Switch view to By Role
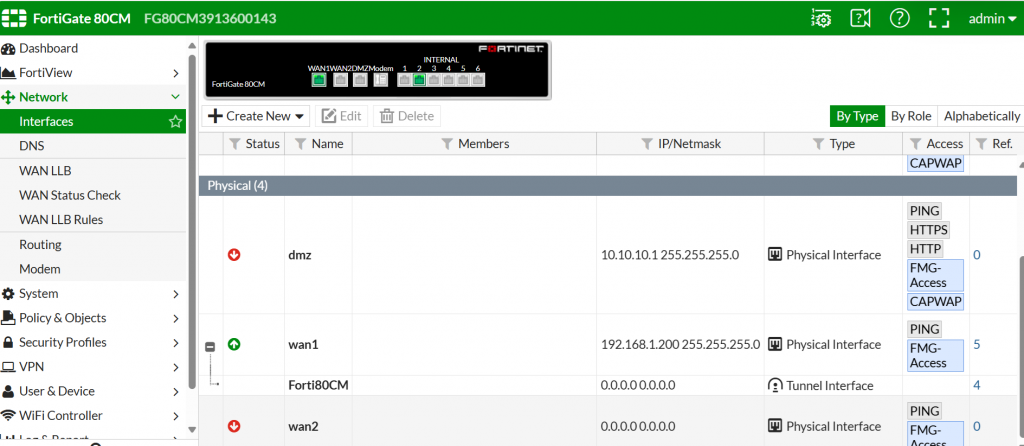Viewport: 1024px width, 446px height. click(911, 116)
